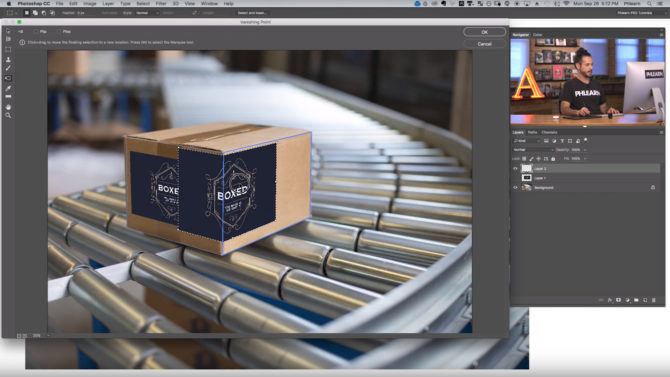The height and width of the screenshot is (377, 670).
Task: Toggle visibility of the Background layer
Action: (x=515, y=187)
